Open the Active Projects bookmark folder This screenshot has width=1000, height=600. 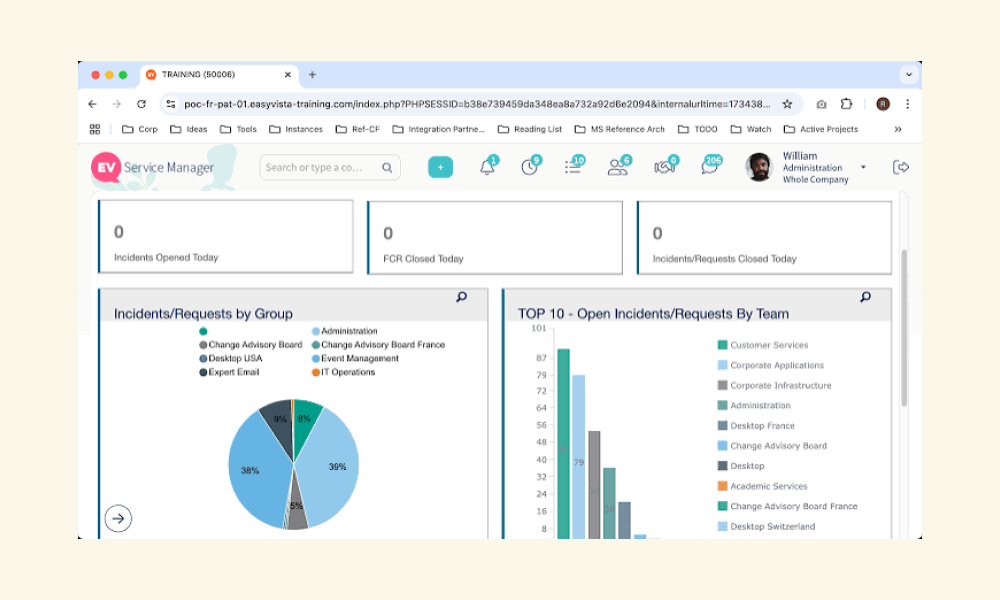(821, 129)
